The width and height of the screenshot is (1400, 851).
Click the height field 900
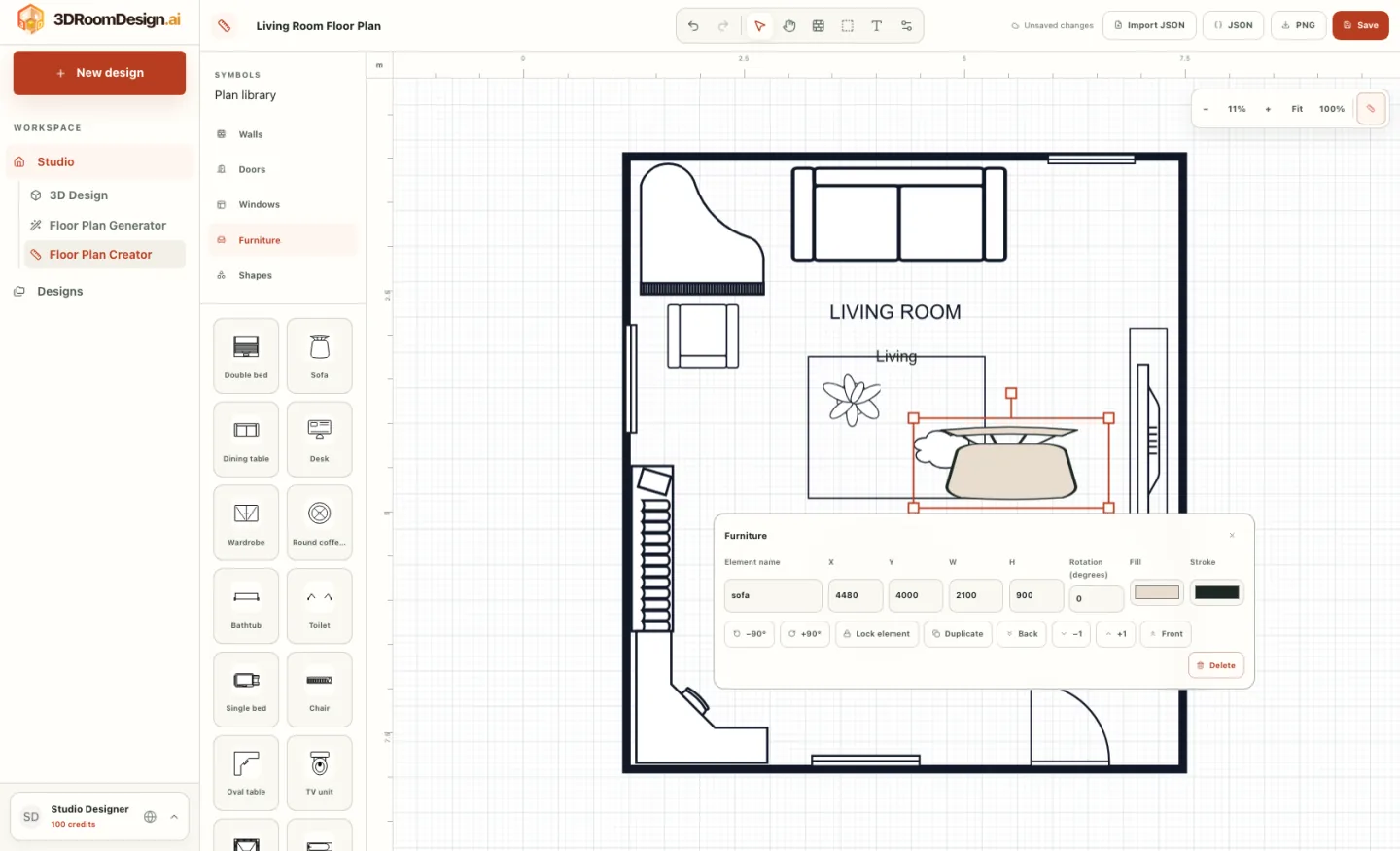(x=1036, y=595)
